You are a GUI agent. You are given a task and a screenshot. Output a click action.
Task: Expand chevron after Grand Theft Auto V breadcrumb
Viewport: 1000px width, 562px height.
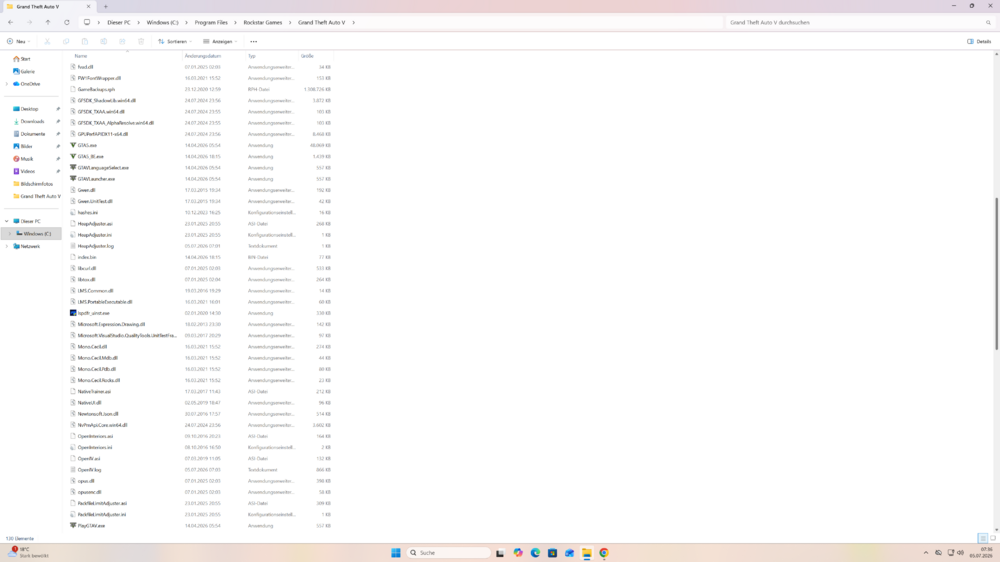point(353,22)
